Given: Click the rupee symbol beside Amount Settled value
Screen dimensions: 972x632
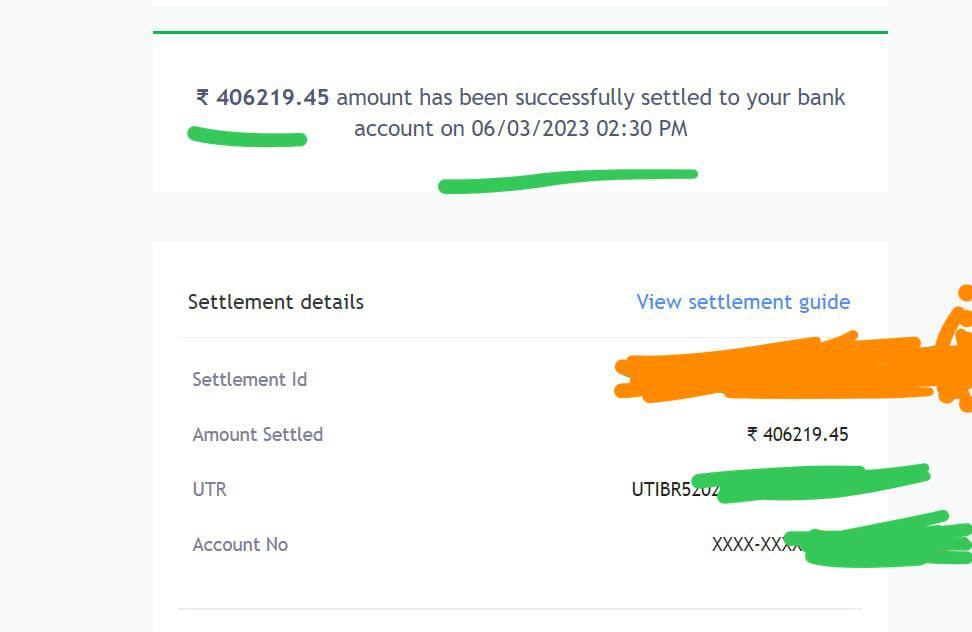Looking at the screenshot, I should click(753, 434).
